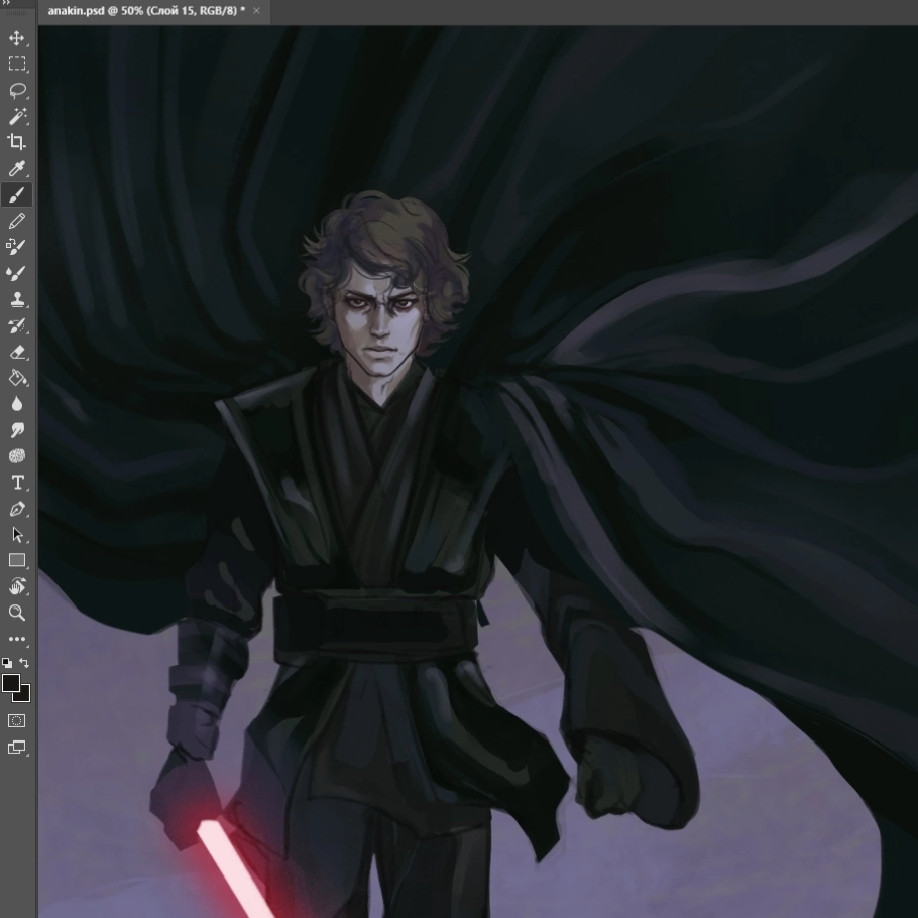Select the Rotate View hand tool

tap(16, 587)
